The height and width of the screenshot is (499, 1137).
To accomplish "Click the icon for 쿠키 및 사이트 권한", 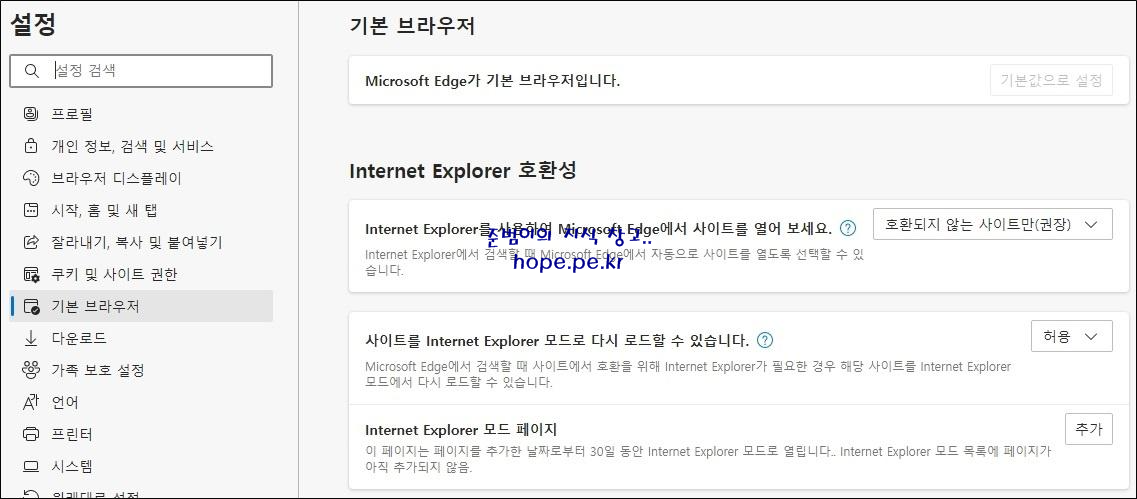I will tap(30, 274).
